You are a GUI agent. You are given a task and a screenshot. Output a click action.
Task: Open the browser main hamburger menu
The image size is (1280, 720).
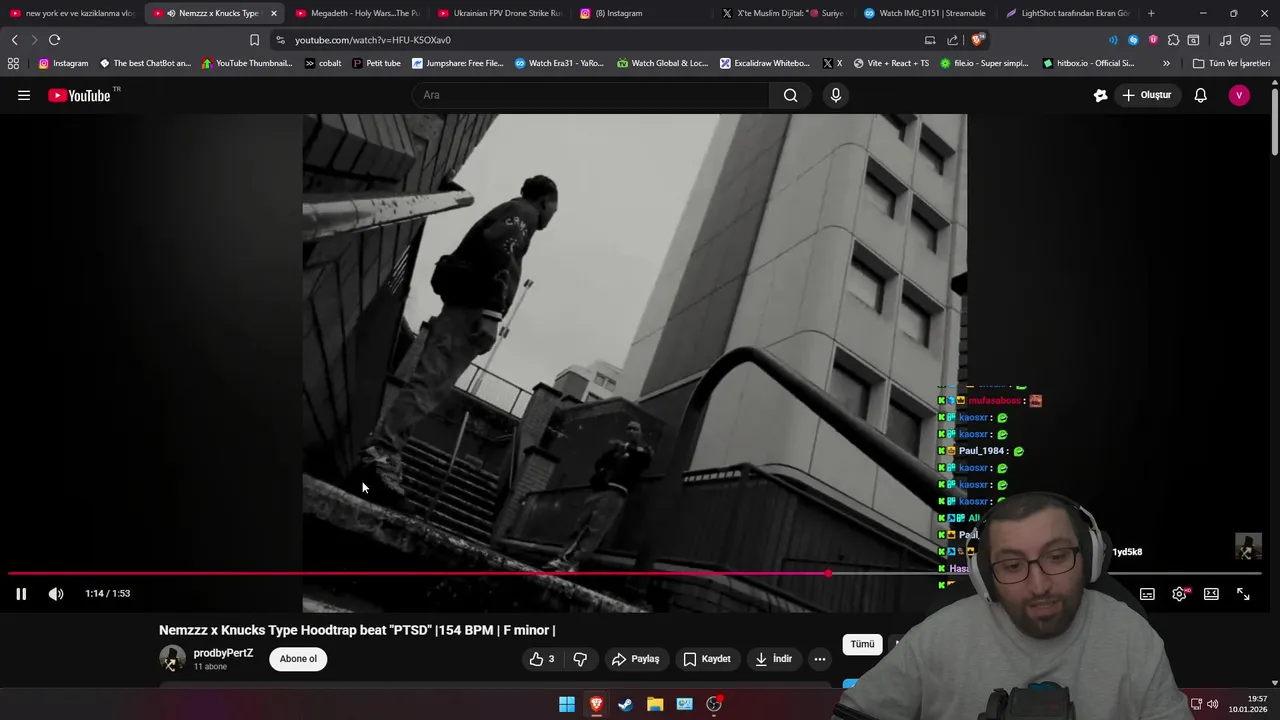point(1265,40)
